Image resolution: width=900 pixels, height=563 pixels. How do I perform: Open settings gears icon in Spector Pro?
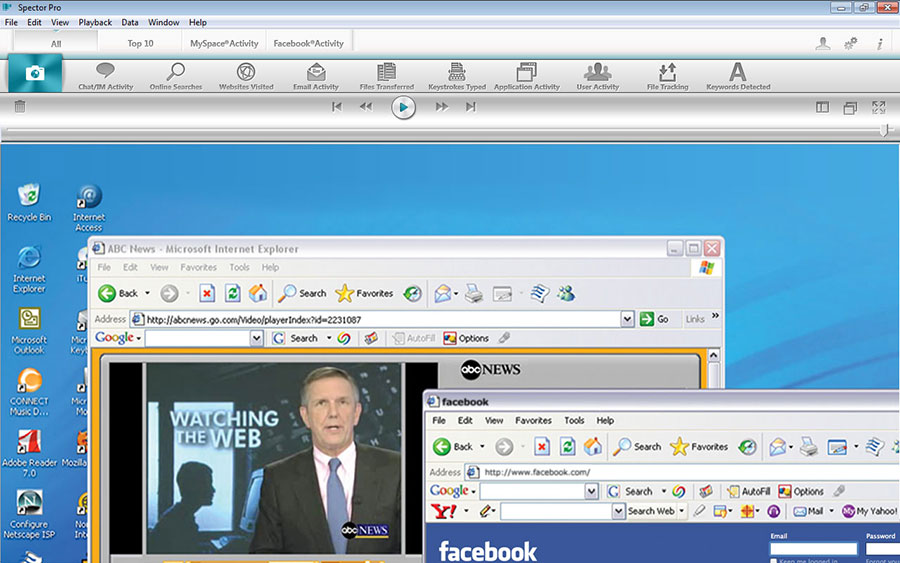click(851, 44)
